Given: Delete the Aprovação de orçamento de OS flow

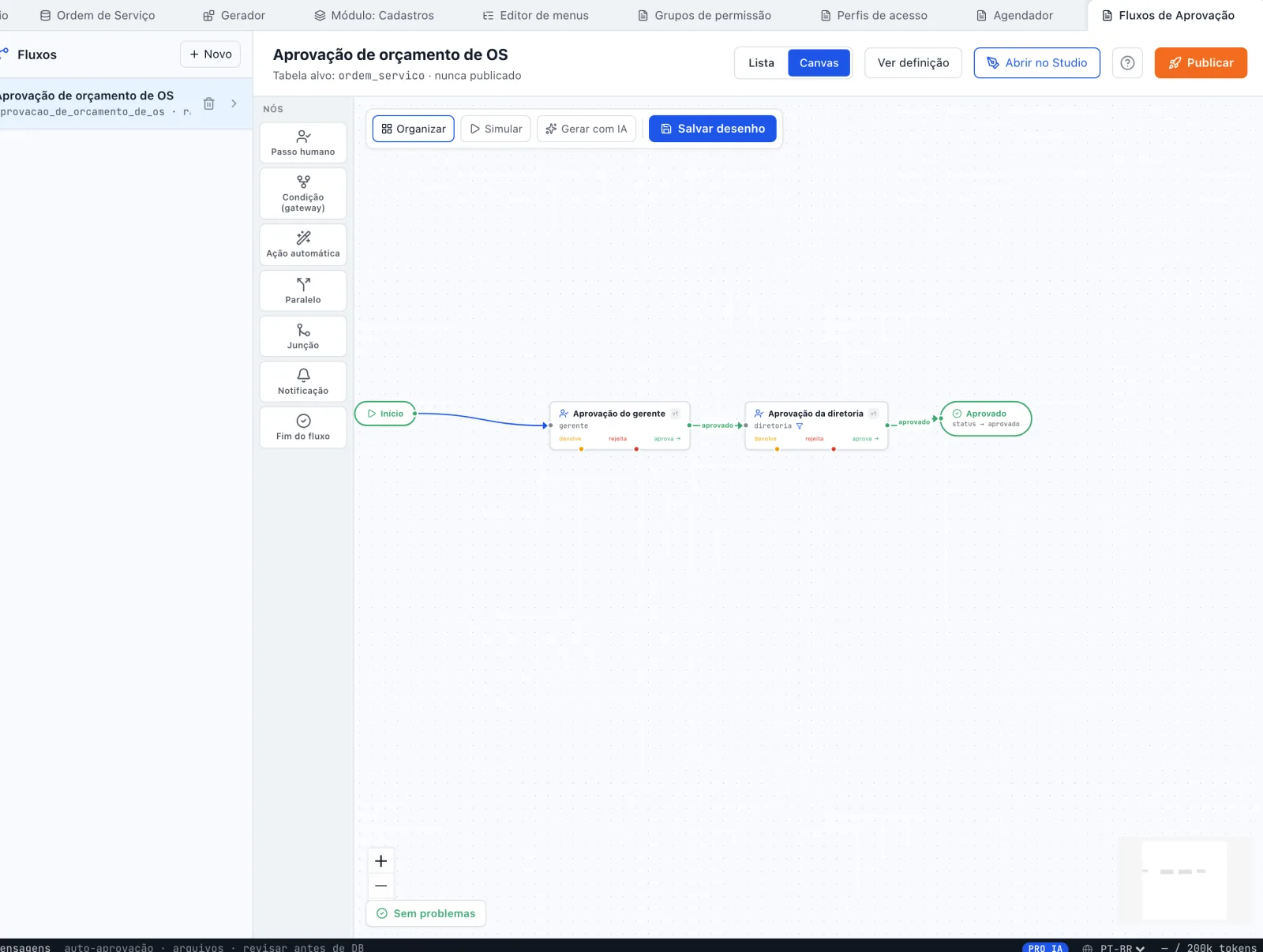Looking at the screenshot, I should (x=209, y=103).
